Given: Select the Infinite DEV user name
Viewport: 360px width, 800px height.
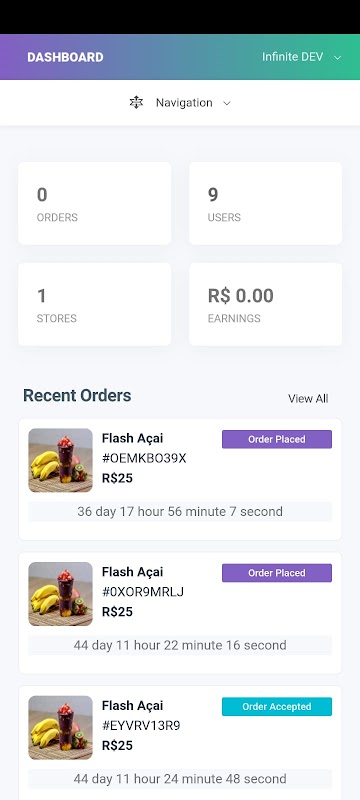Looking at the screenshot, I should (x=293, y=57).
